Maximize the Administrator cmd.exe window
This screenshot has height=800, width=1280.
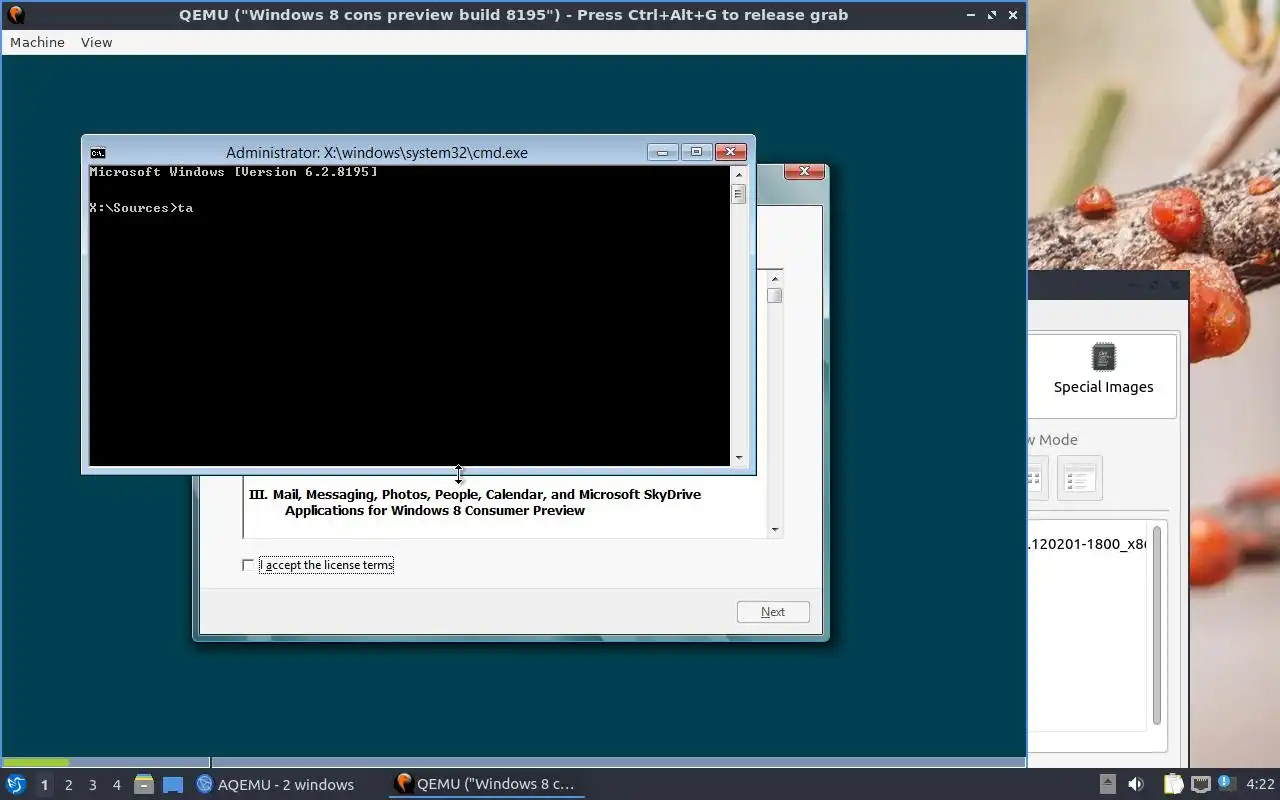click(x=696, y=152)
